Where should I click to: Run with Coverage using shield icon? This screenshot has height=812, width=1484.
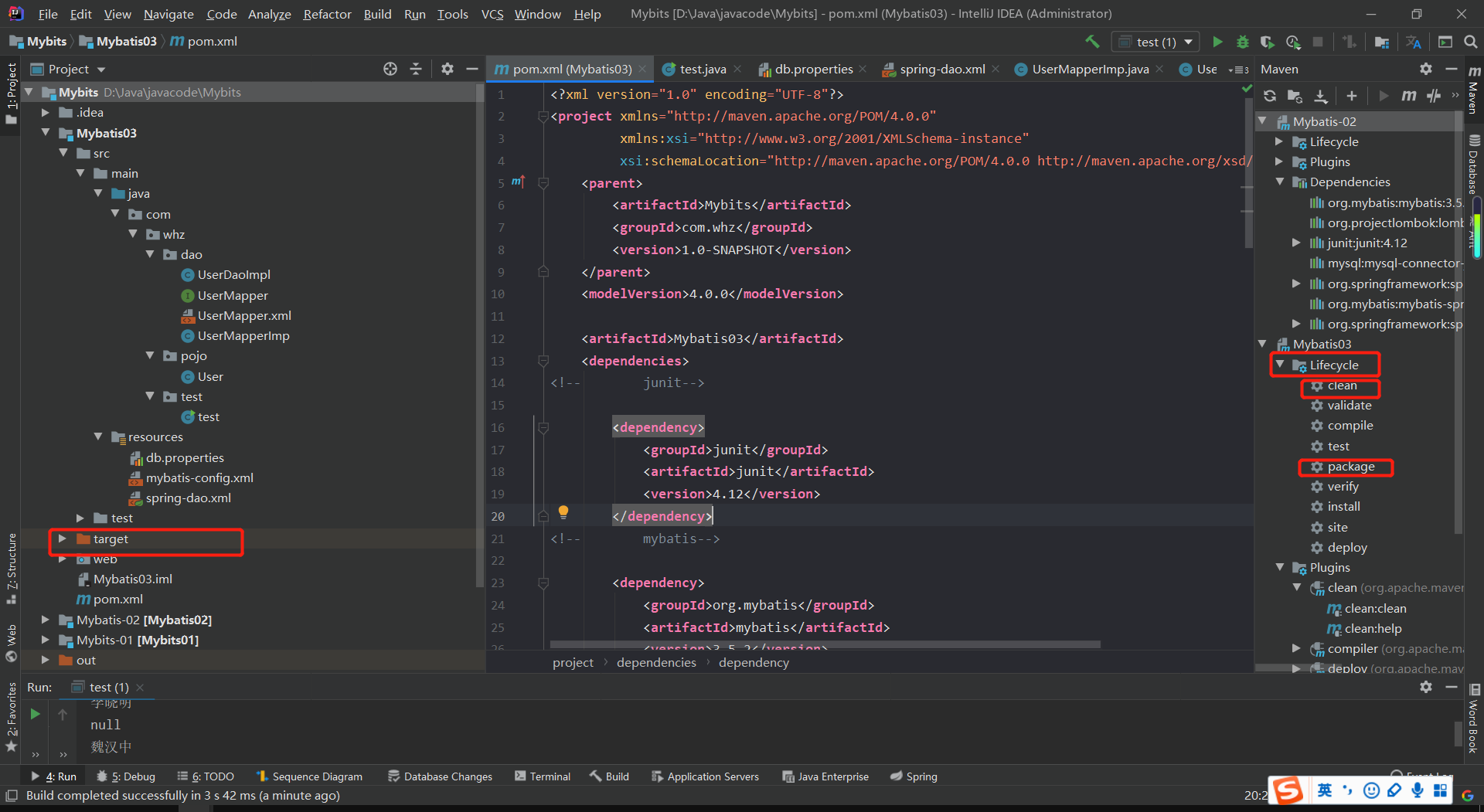point(1267,42)
